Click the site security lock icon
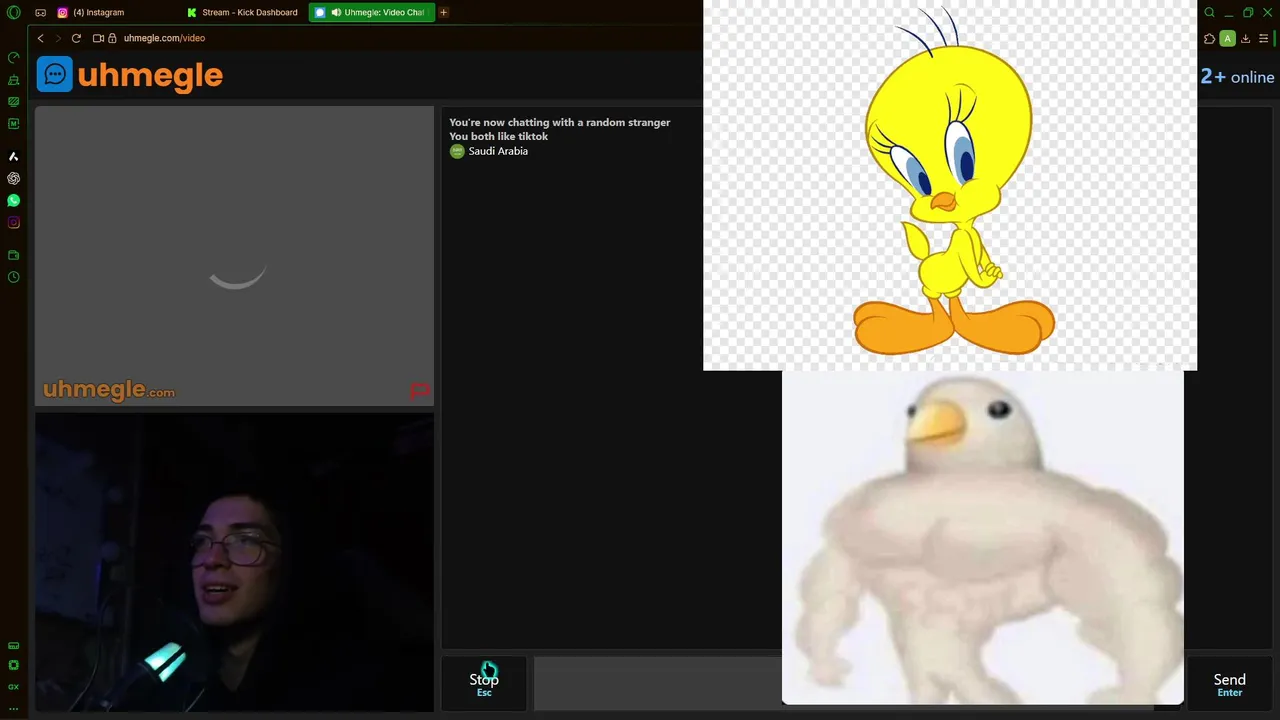This screenshot has width=1280, height=720. [112, 38]
